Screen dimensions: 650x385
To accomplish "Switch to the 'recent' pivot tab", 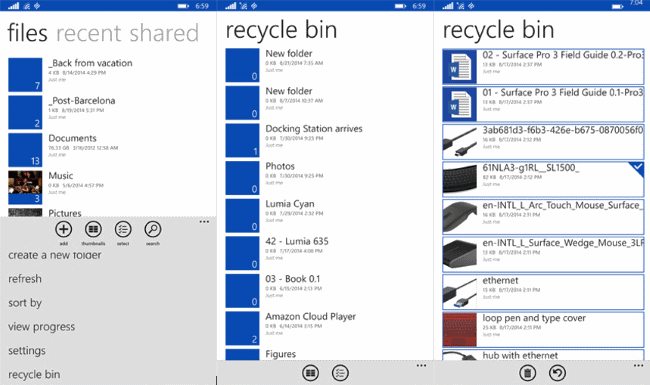I will click(89, 33).
